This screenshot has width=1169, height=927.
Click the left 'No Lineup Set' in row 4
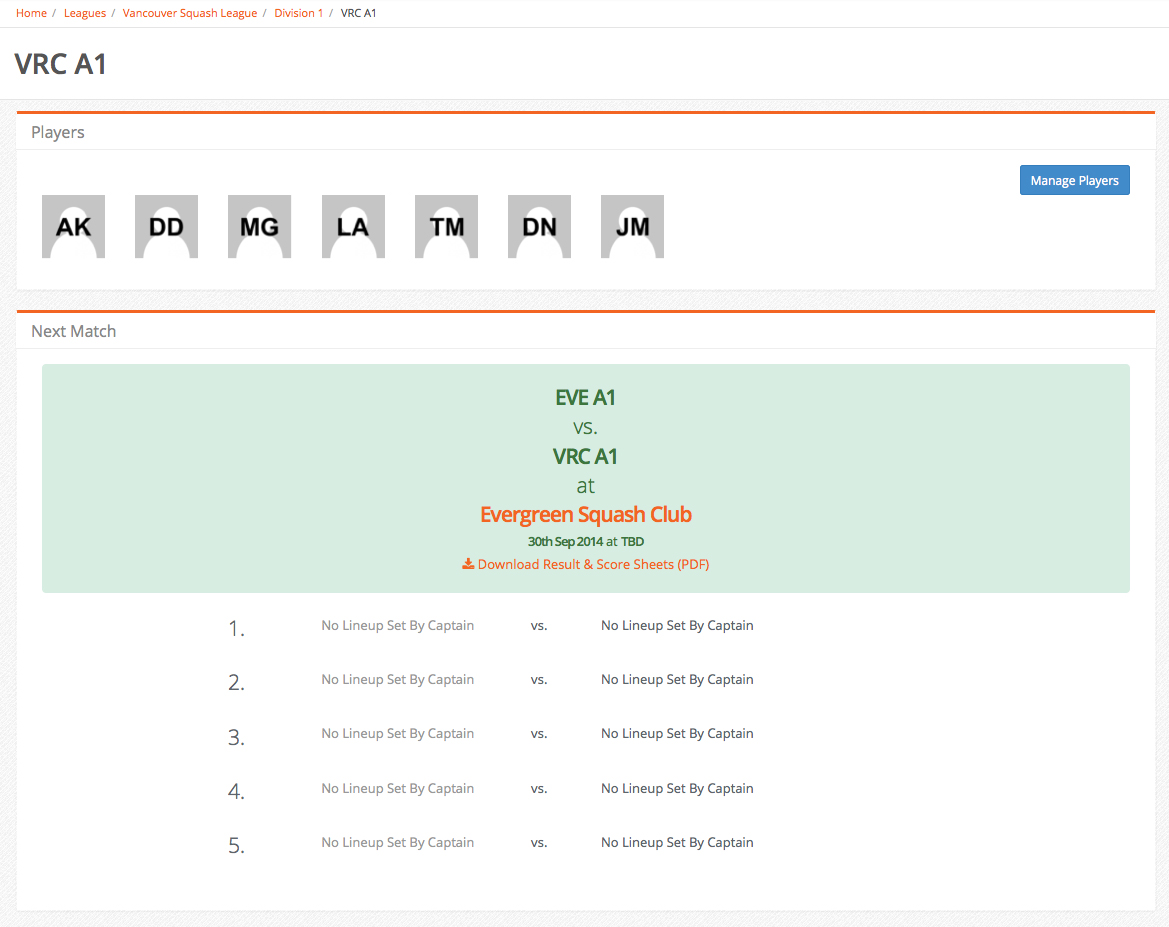click(397, 788)
